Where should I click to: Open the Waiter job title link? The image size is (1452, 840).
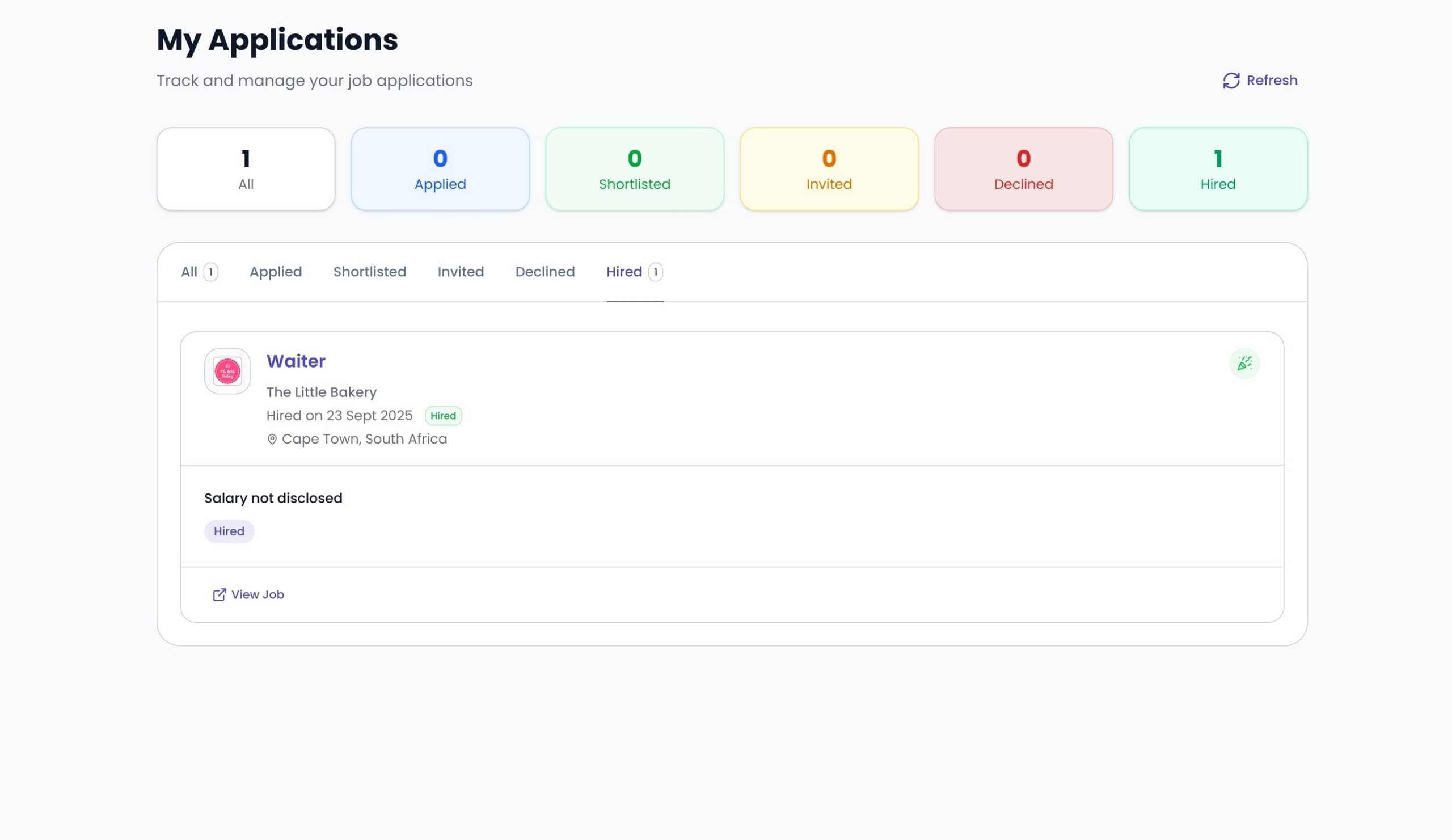[296, 361]
